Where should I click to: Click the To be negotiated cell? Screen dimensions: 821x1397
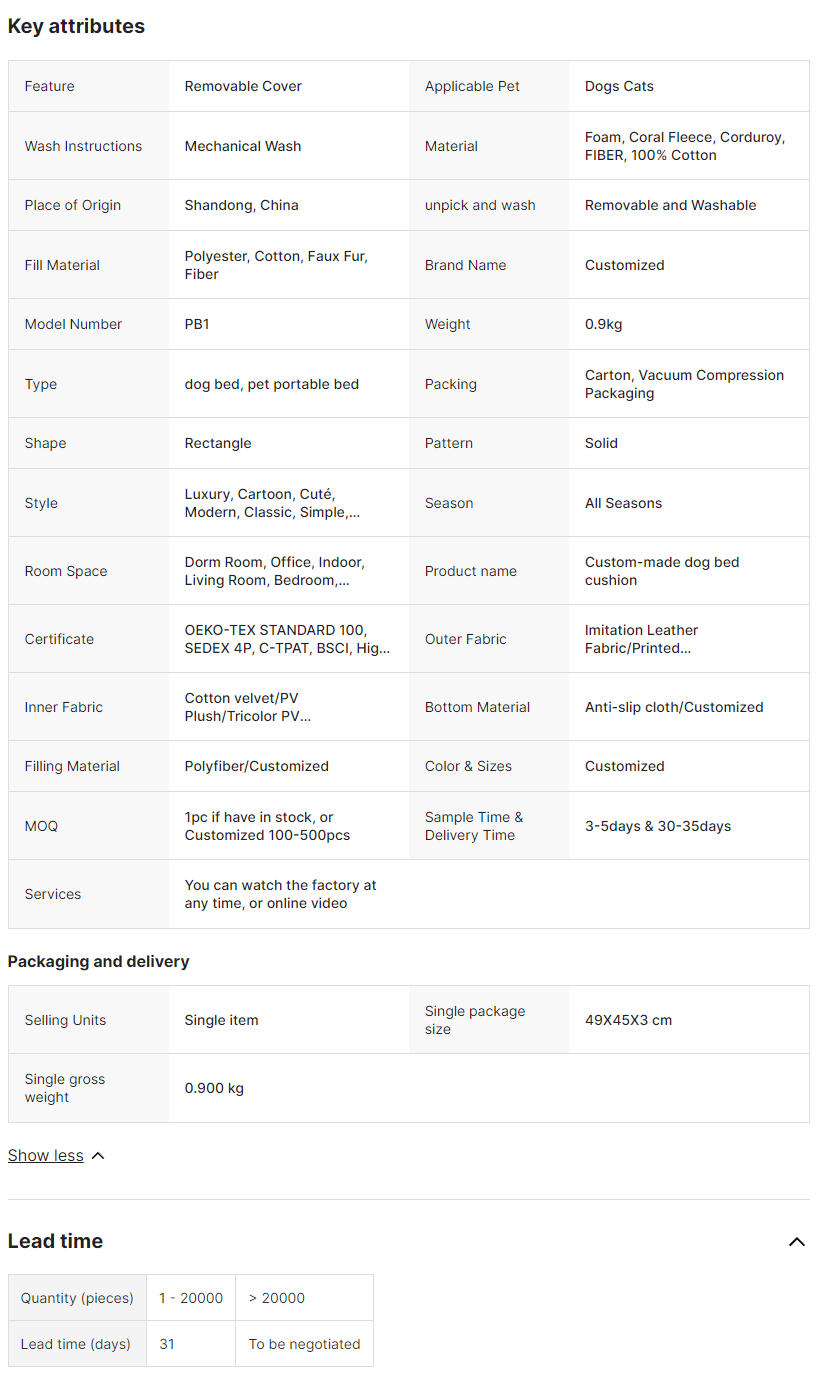tap(305, 1344)
